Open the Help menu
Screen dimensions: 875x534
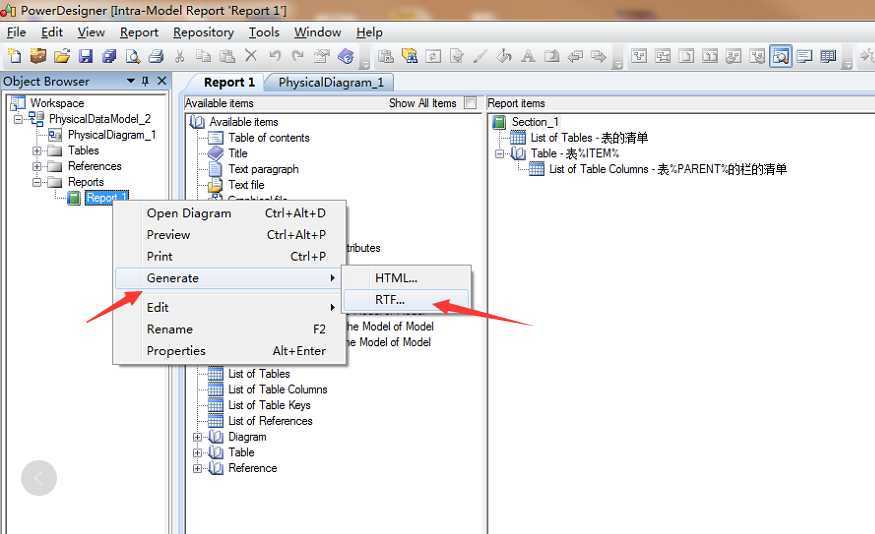(x=369, y=32)
